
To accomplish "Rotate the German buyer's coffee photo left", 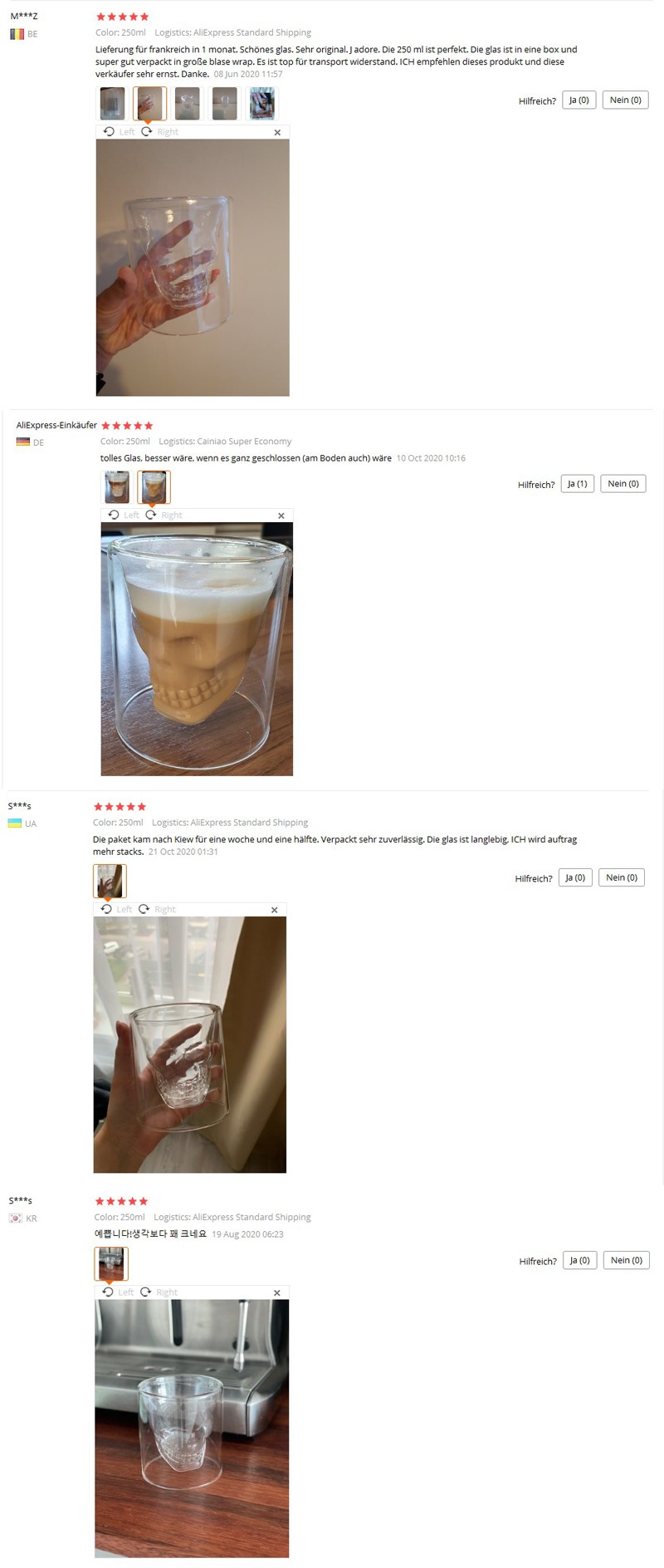I will [124, 515].
